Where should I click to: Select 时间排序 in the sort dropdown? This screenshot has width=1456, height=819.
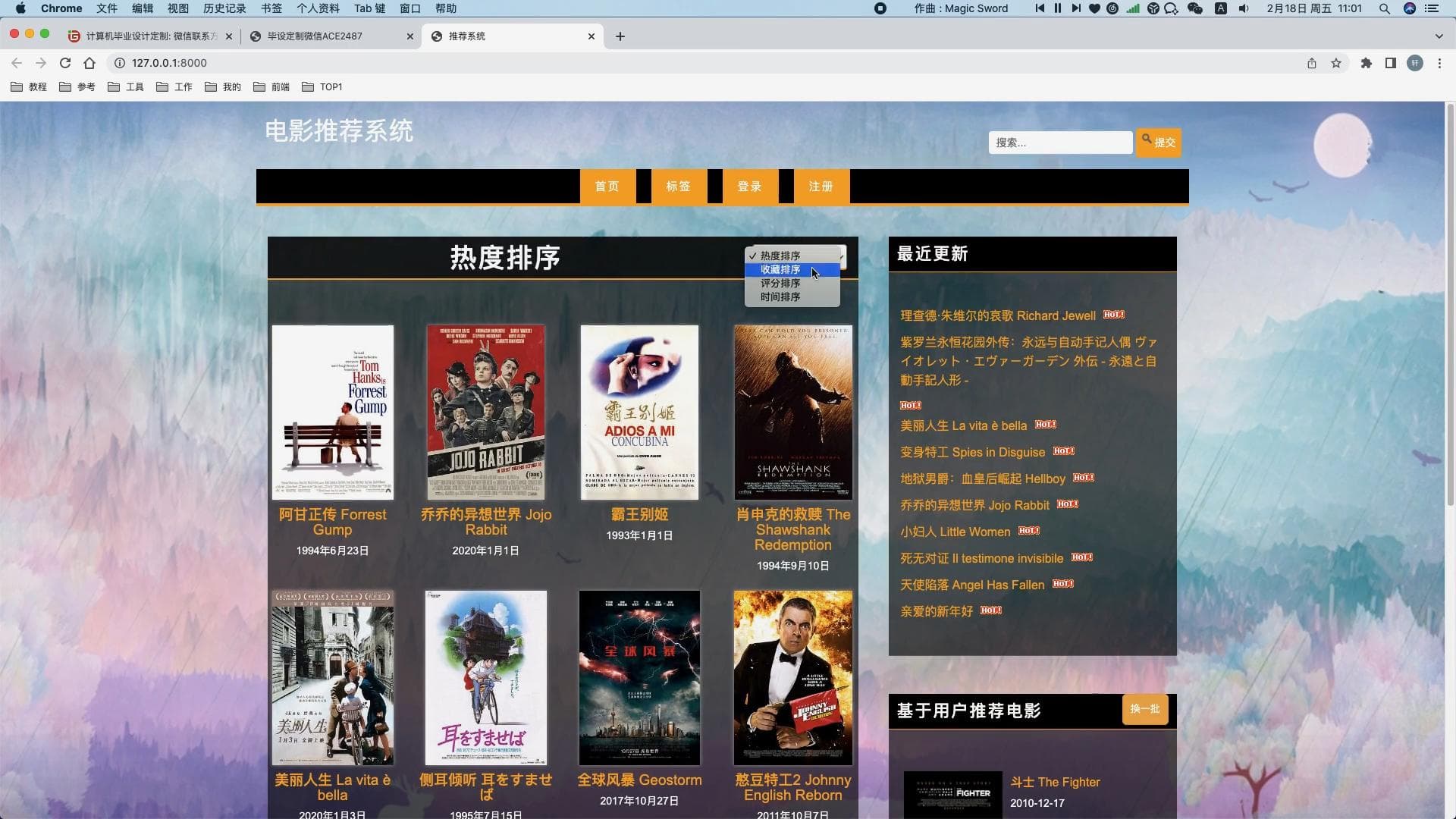[792, 297]
